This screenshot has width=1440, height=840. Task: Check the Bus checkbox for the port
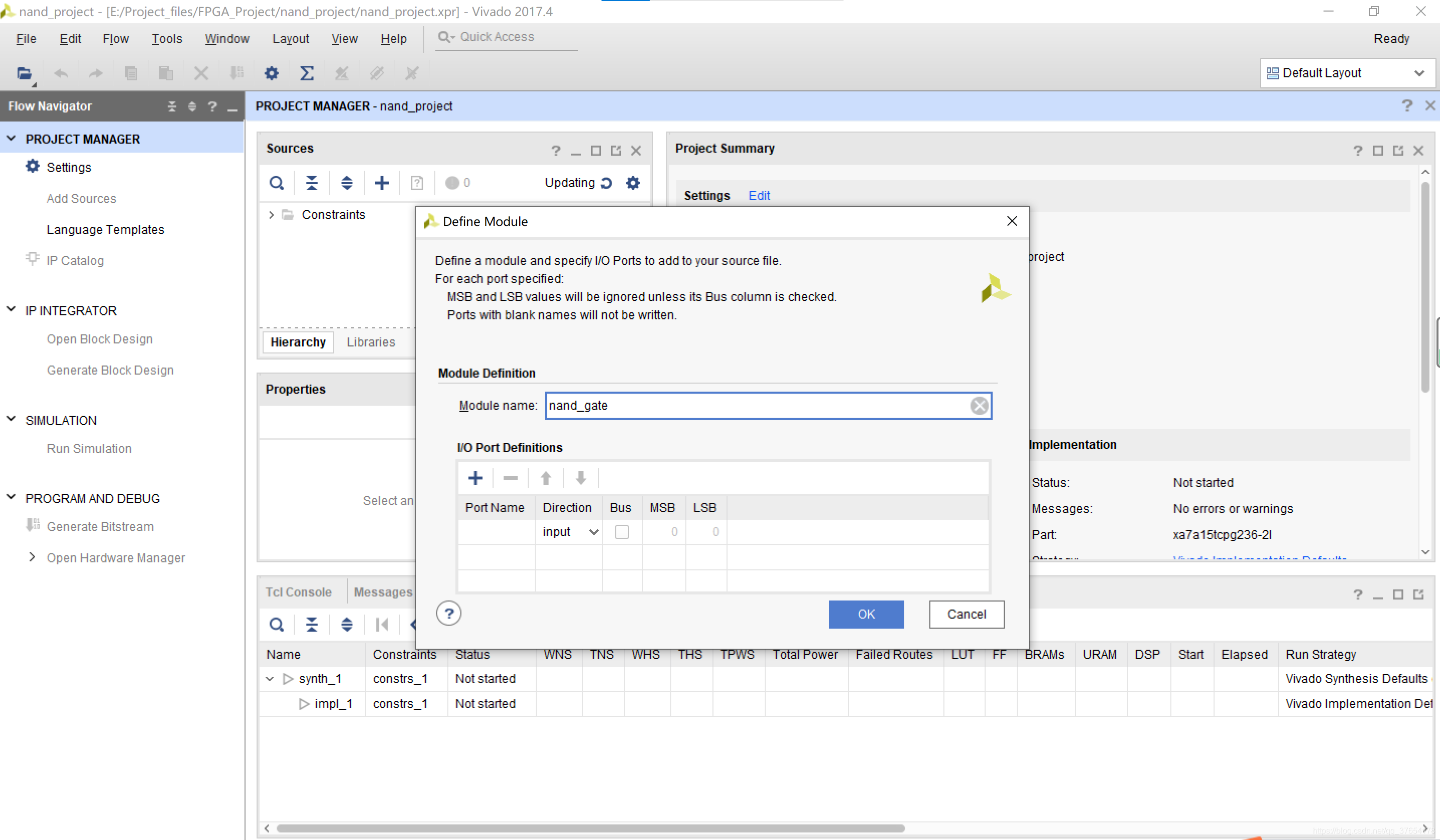pos(622,532)
